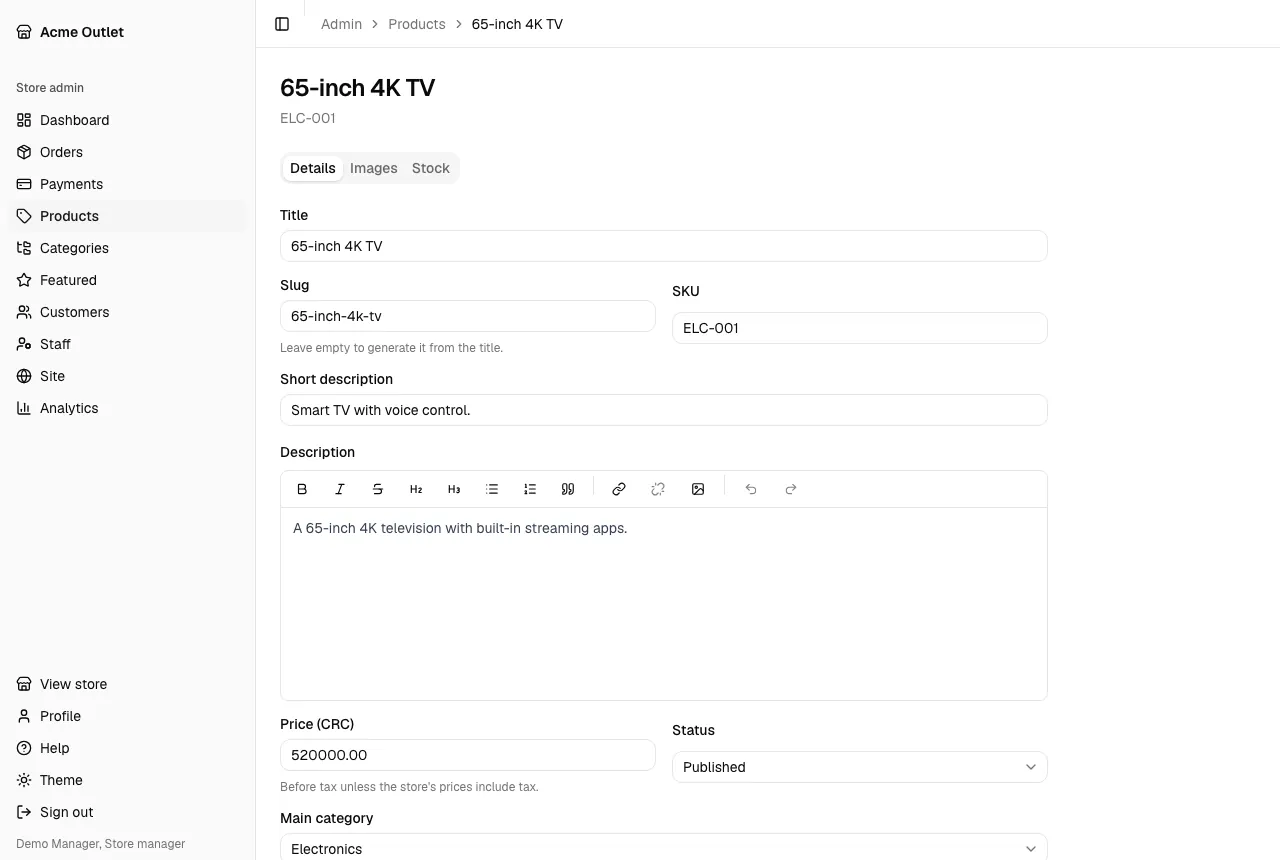Screen dimensions: 1280x860
Task: Undo last edit in Description
Action: tap(751, 489)
